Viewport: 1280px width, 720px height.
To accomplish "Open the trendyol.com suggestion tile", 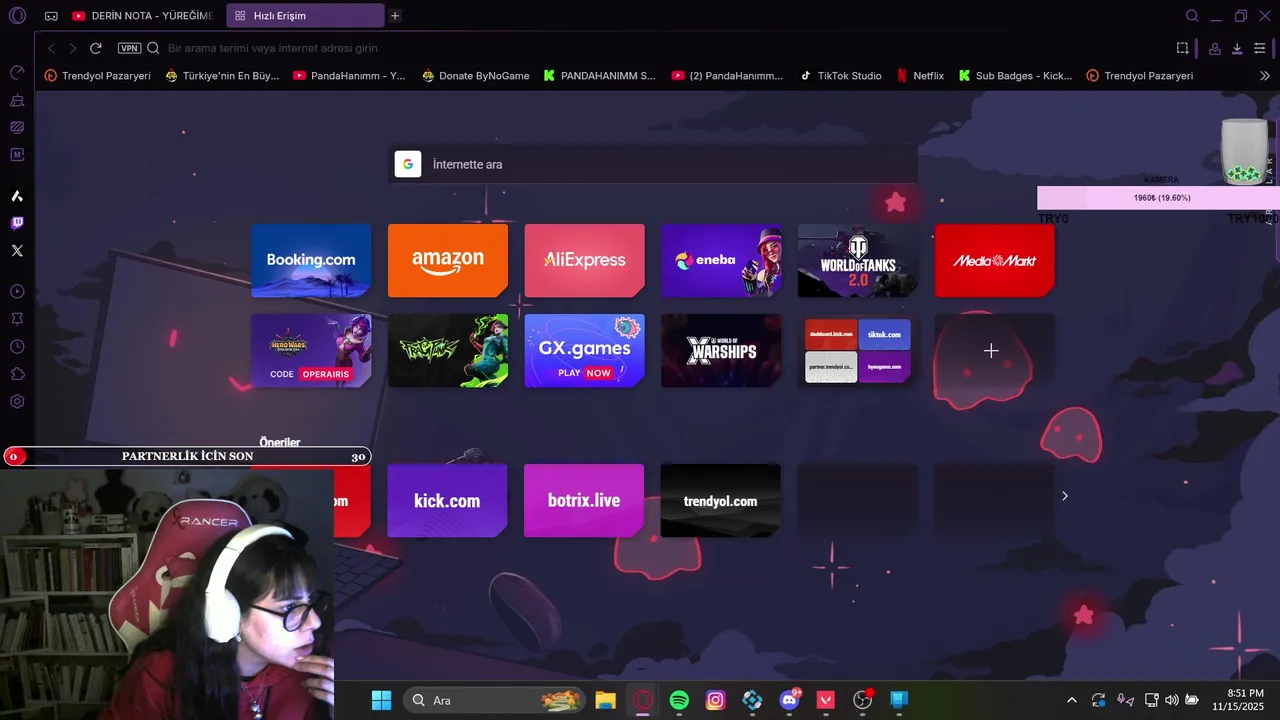I will [x=720, y=500].
